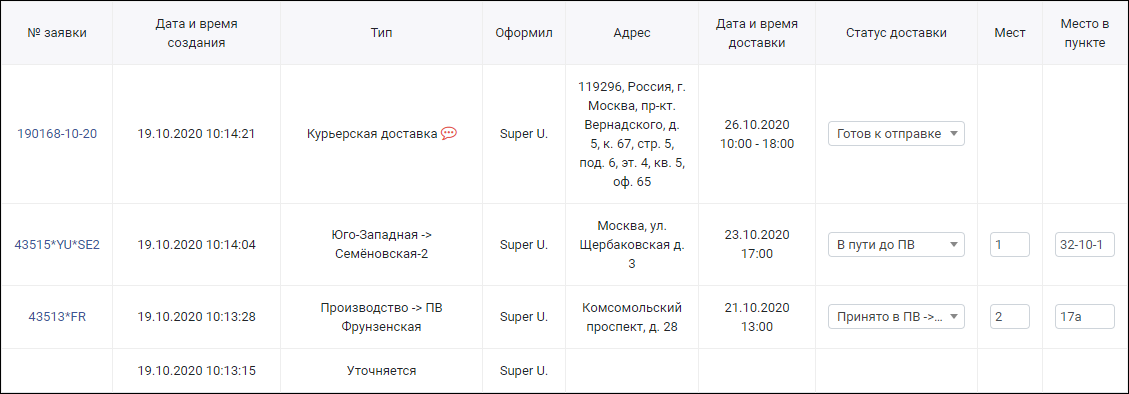1129x394 pixels.
Task: Open order link 43515*YU*SE2
Action: click(x=57, y=244)
